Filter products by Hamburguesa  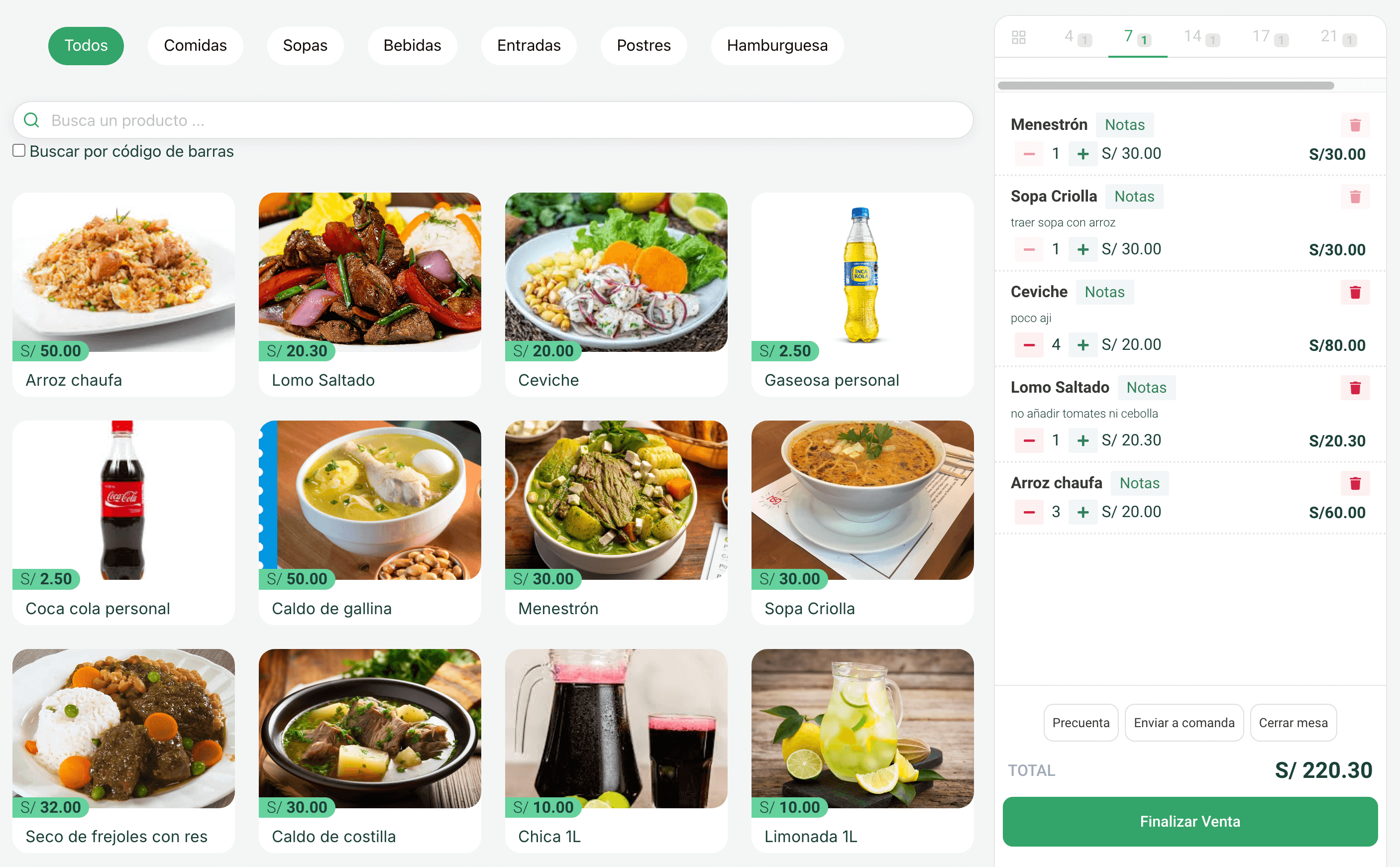point(777,46)
